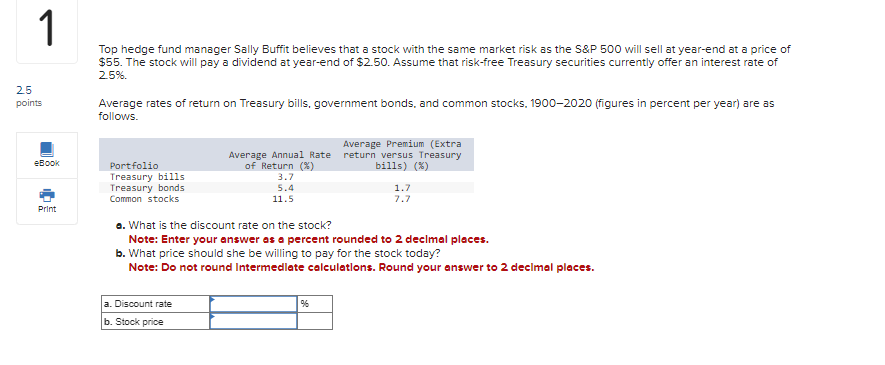
Task: Click the 2.5 points indicator
Action: click(29, 95)
